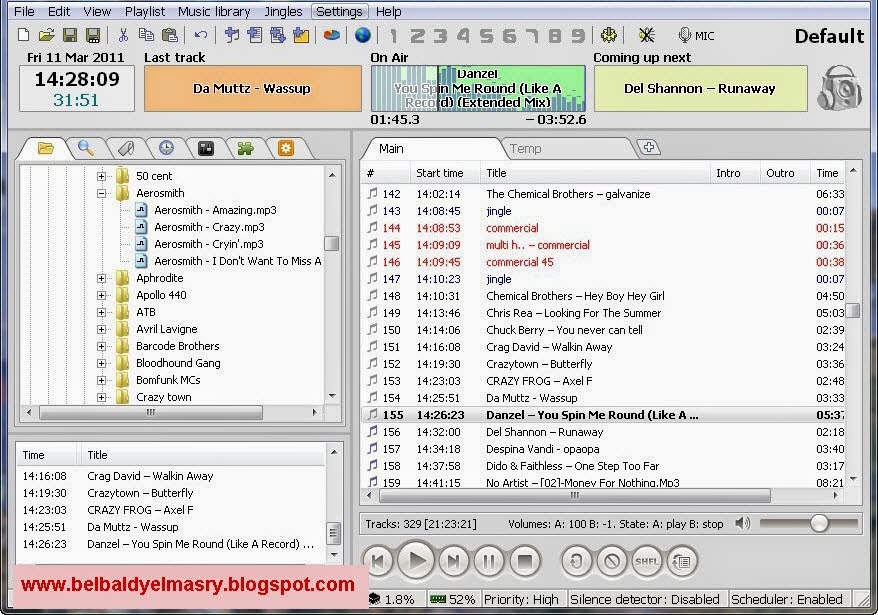Viewport: 878px width, 615px height.
Task: Select Aerosmith - Crazy.mp3 file
Action: pos(209,227)
